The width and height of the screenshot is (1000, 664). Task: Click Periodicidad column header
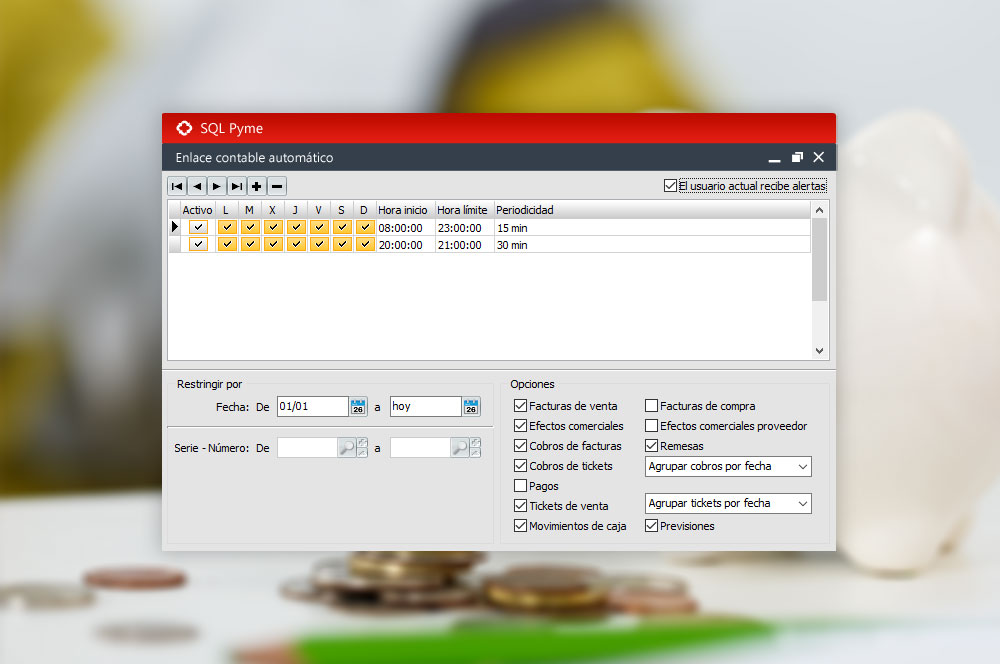(x=525, y=210)
